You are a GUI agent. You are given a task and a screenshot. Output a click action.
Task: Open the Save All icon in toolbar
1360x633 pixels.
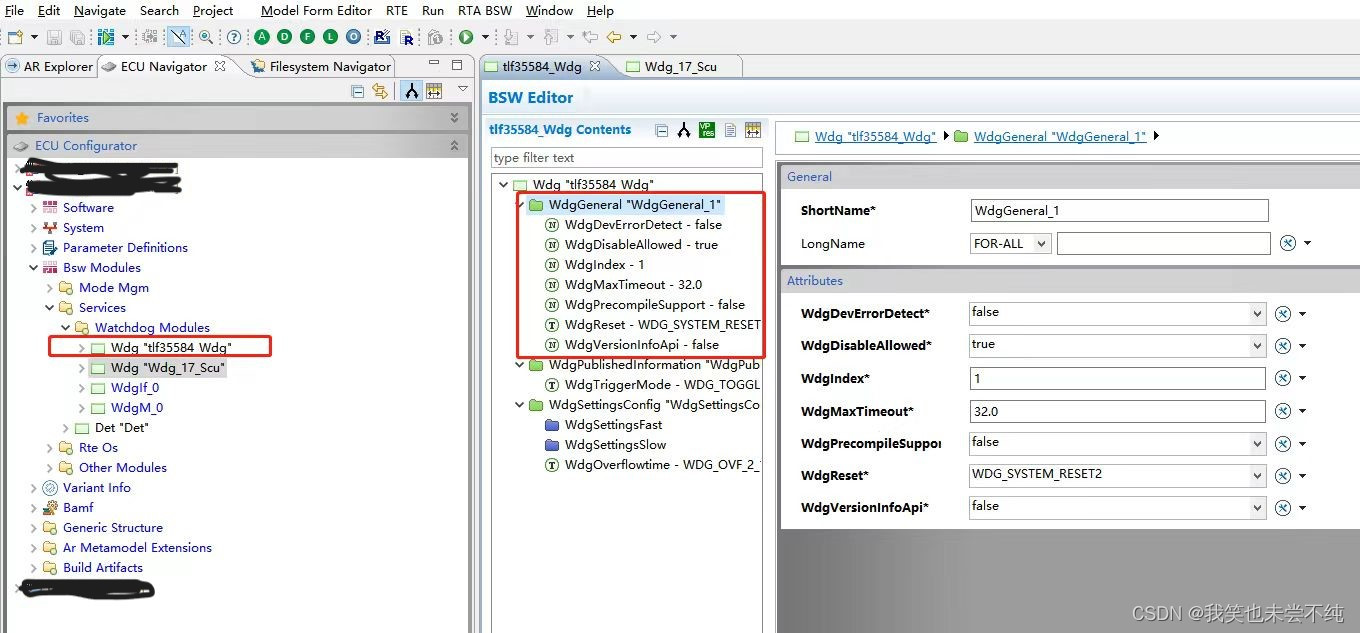point(77,37)
